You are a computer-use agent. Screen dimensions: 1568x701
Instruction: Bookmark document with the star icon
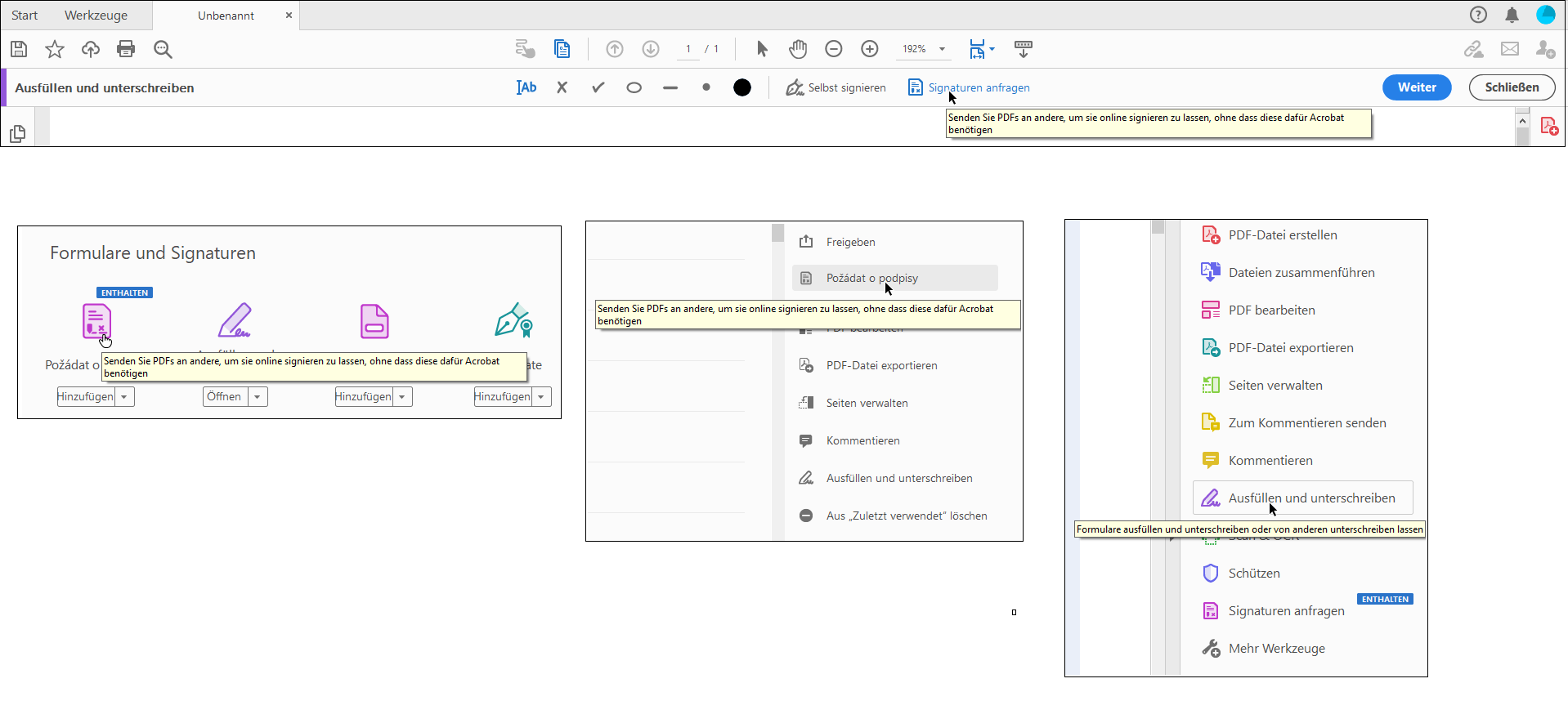point(55,49)
